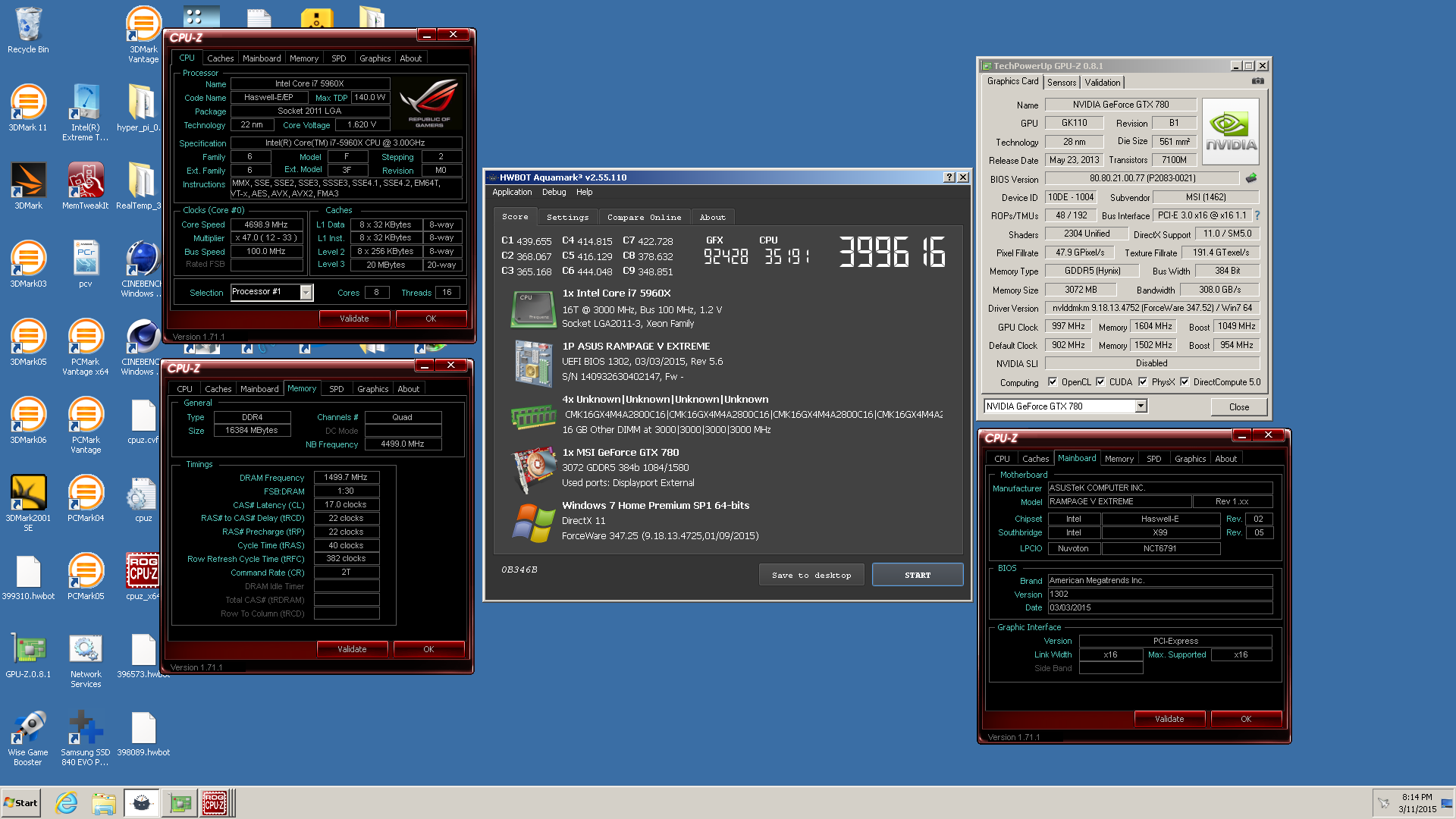Open Windows Explorer from the taskbar
The width and height of the screenshot is (1456, 819).
(x=104, y=803)
